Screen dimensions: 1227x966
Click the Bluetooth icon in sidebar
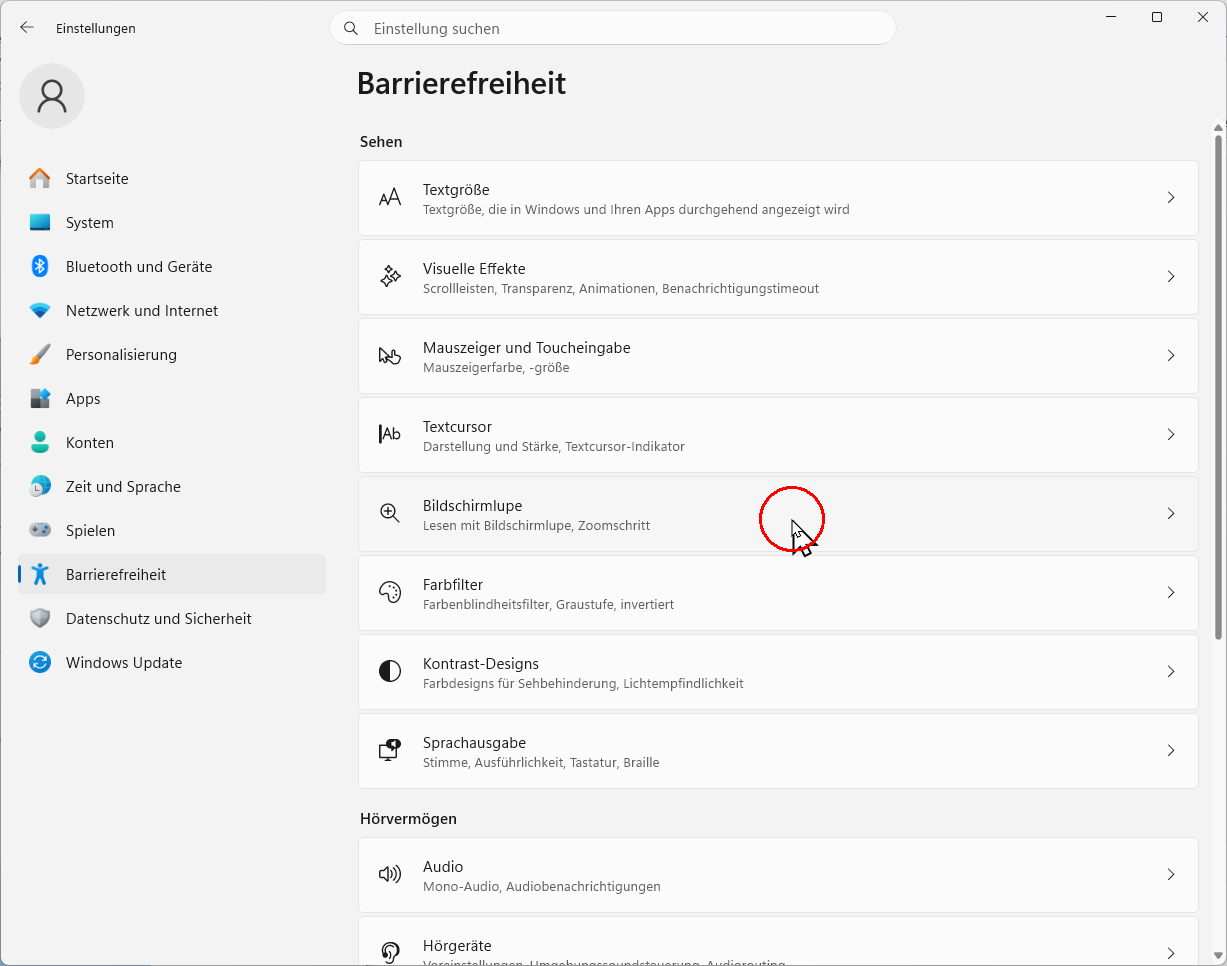pos(40,267)
